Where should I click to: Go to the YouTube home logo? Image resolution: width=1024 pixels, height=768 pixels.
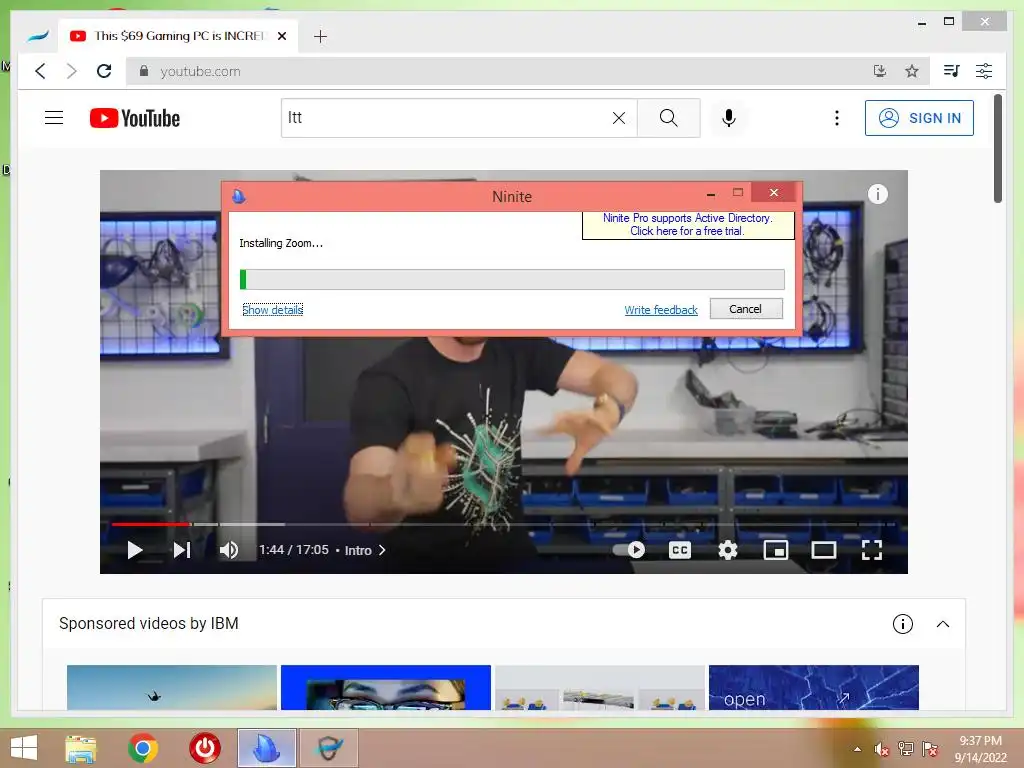(135, 118)
